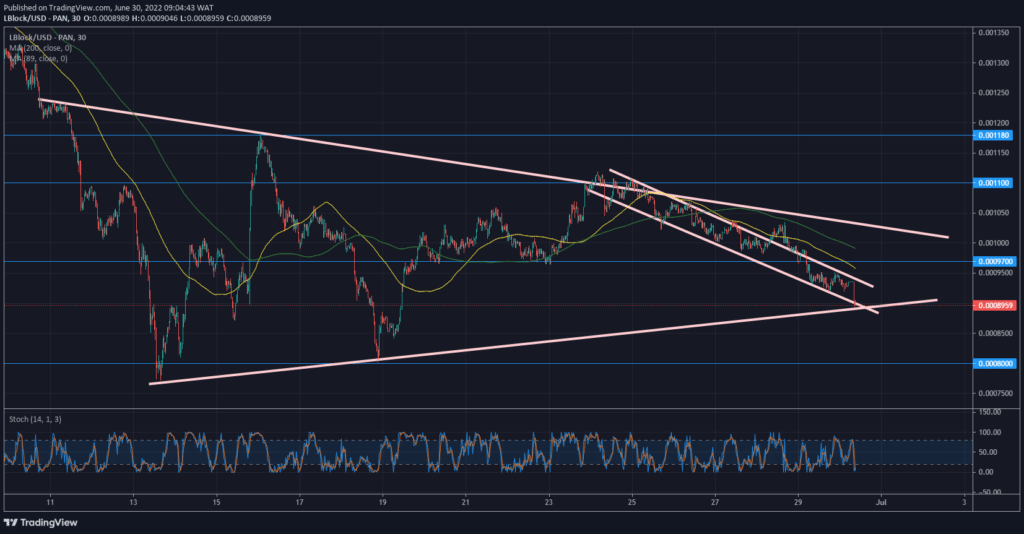
Task: Click the 0.001150 price axis label
Action: tap(993, 153)
